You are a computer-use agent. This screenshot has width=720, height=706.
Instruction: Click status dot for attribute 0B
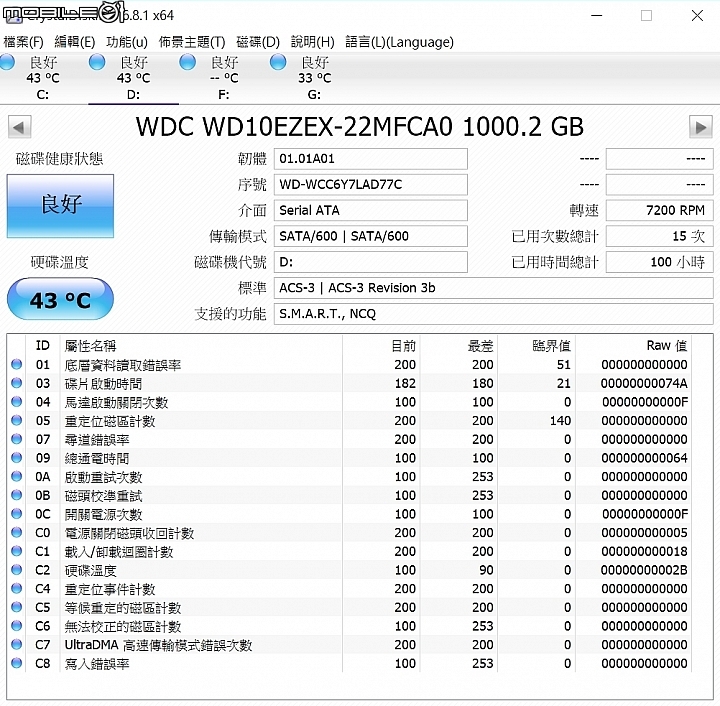17,495
